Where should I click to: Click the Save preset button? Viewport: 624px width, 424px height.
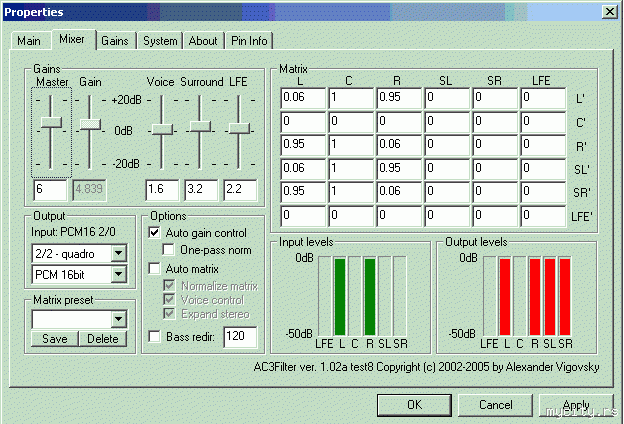[55, 339]
